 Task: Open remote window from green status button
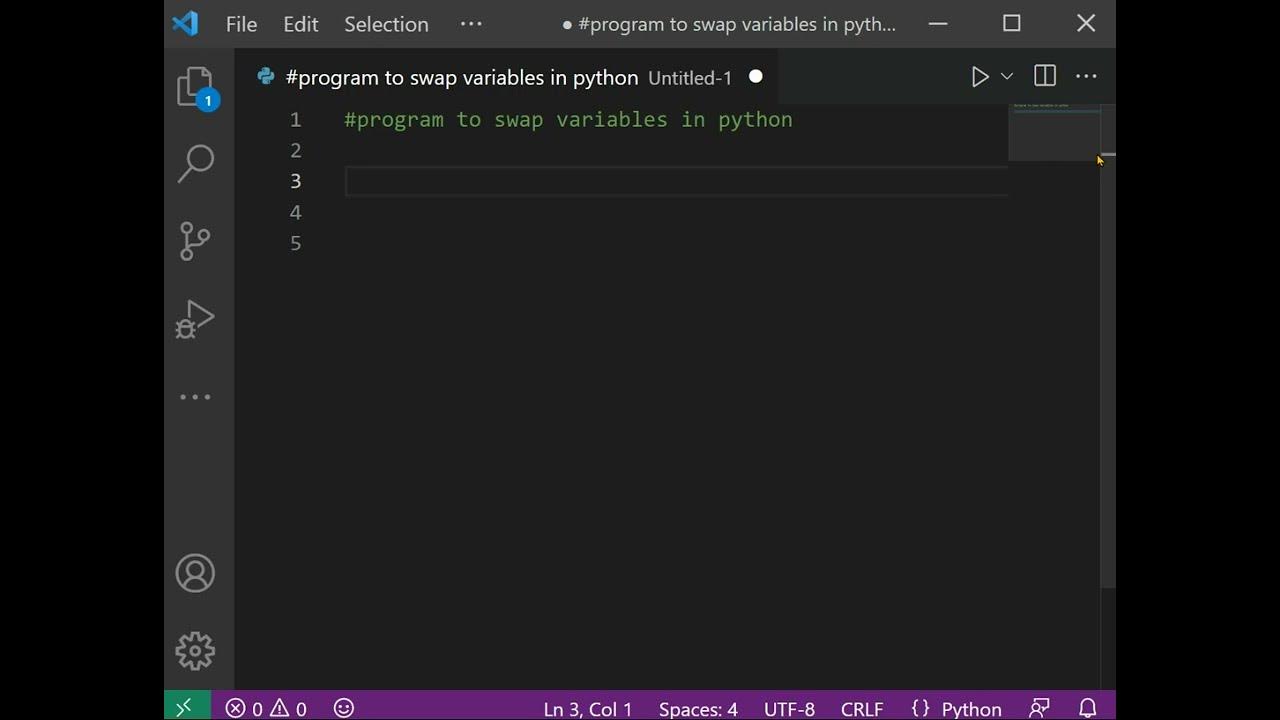[x=187, y=707]
